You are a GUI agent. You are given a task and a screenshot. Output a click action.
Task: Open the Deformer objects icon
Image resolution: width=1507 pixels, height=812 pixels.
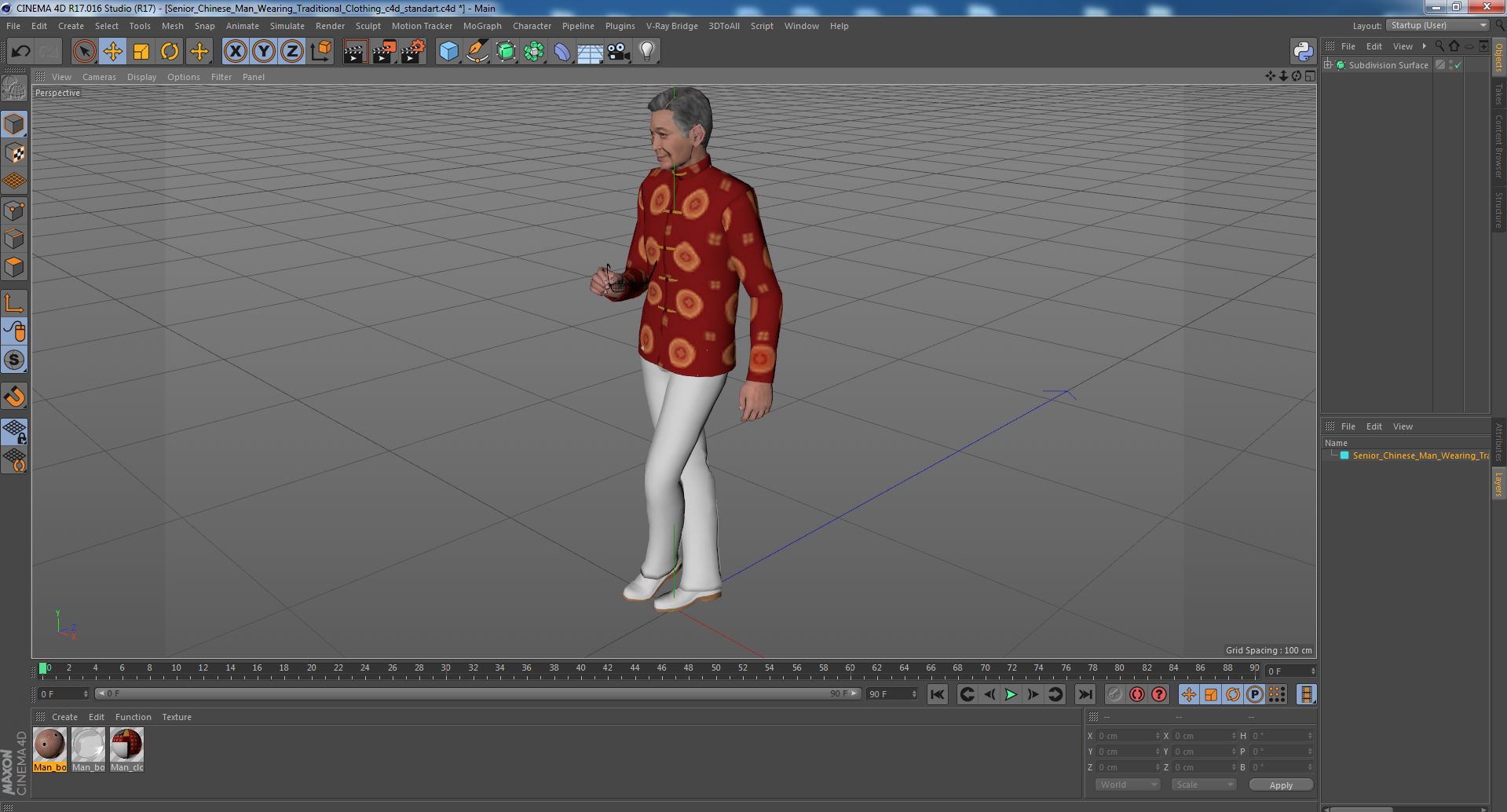pos(562,52)
